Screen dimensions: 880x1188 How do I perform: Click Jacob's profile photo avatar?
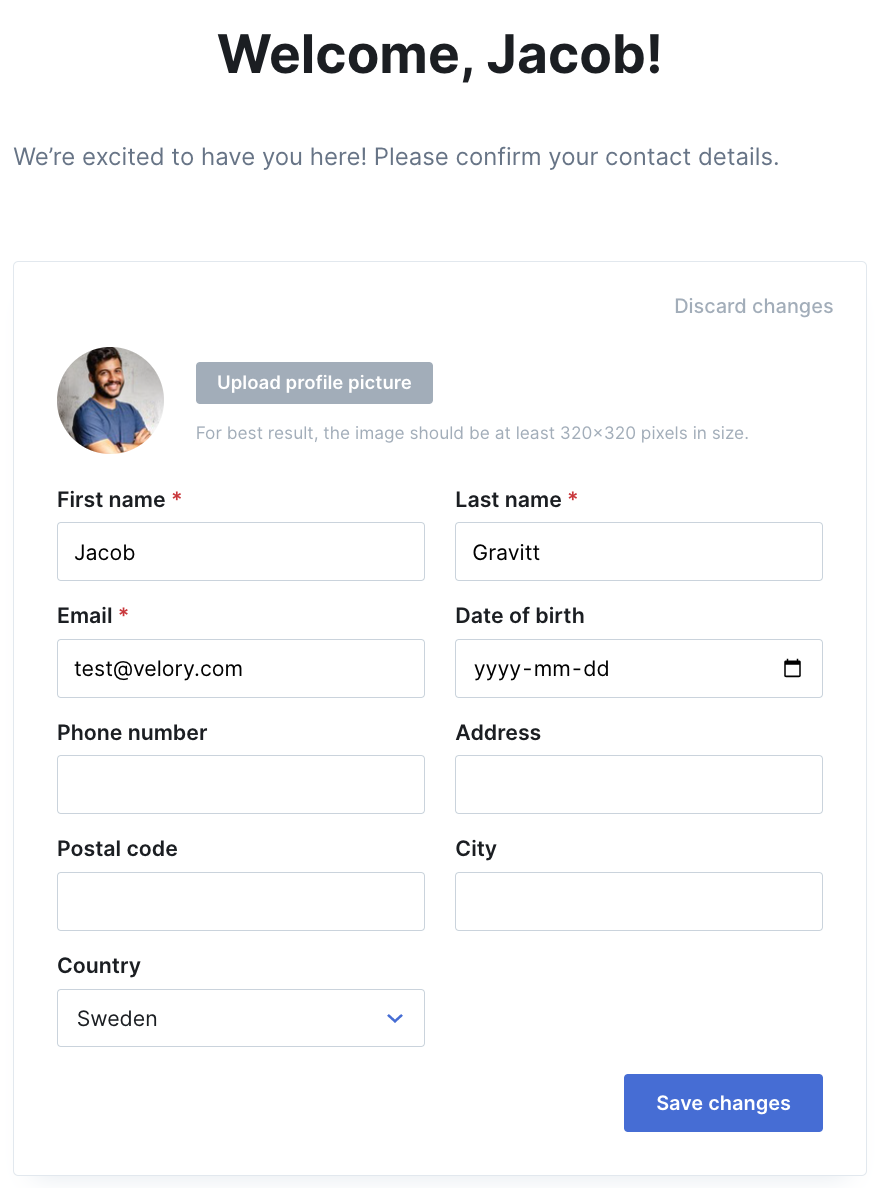pos(111,400)
